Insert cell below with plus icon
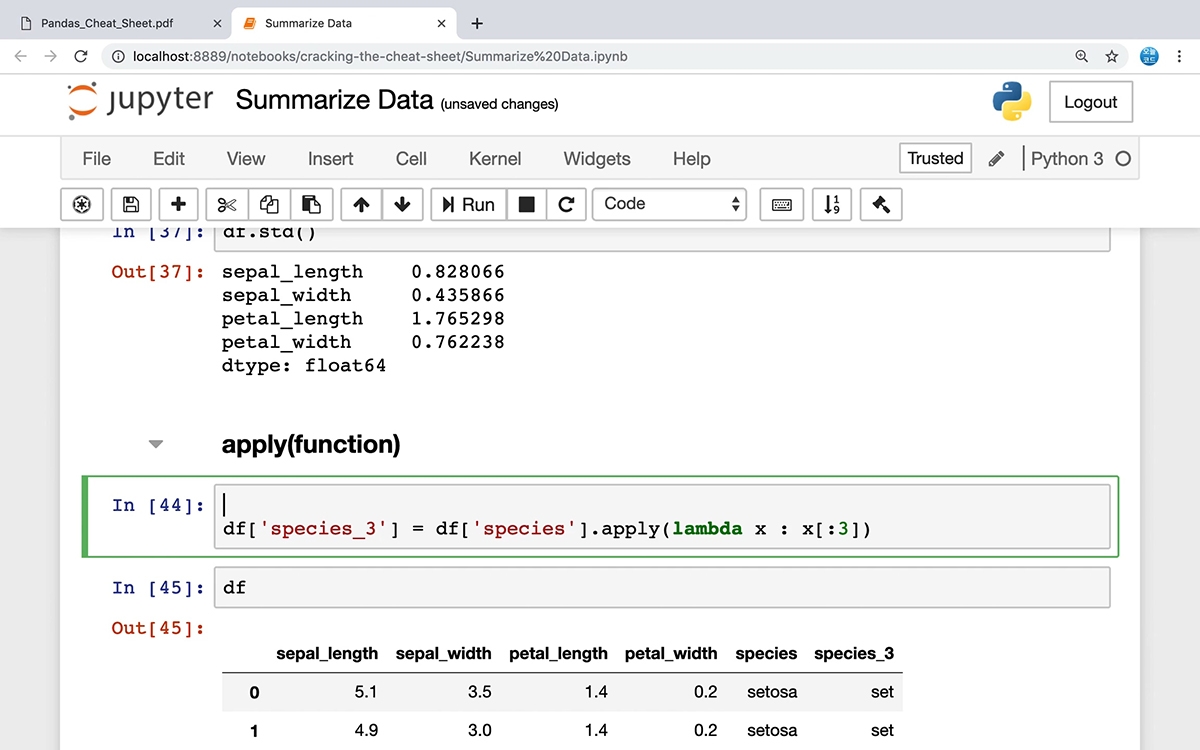The image size is (1200, 750). coord(178,204)
